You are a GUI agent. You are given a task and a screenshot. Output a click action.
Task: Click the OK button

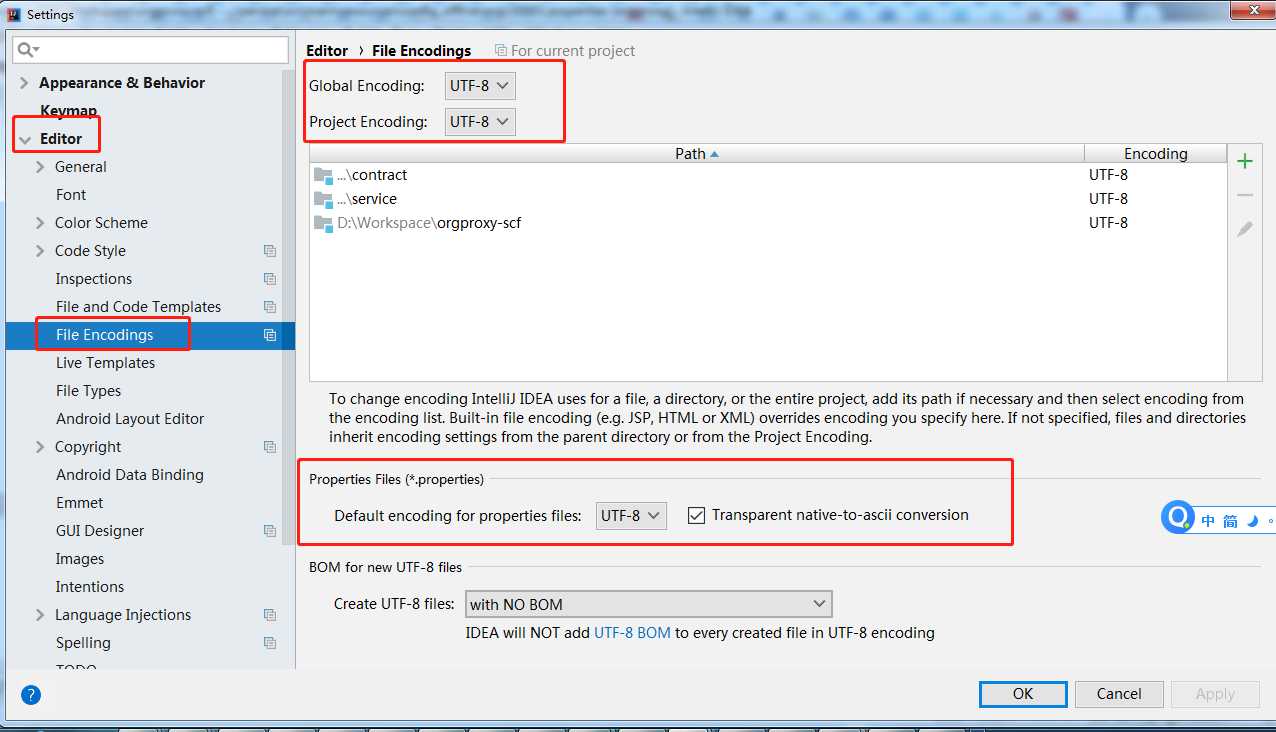point(1023,694)
